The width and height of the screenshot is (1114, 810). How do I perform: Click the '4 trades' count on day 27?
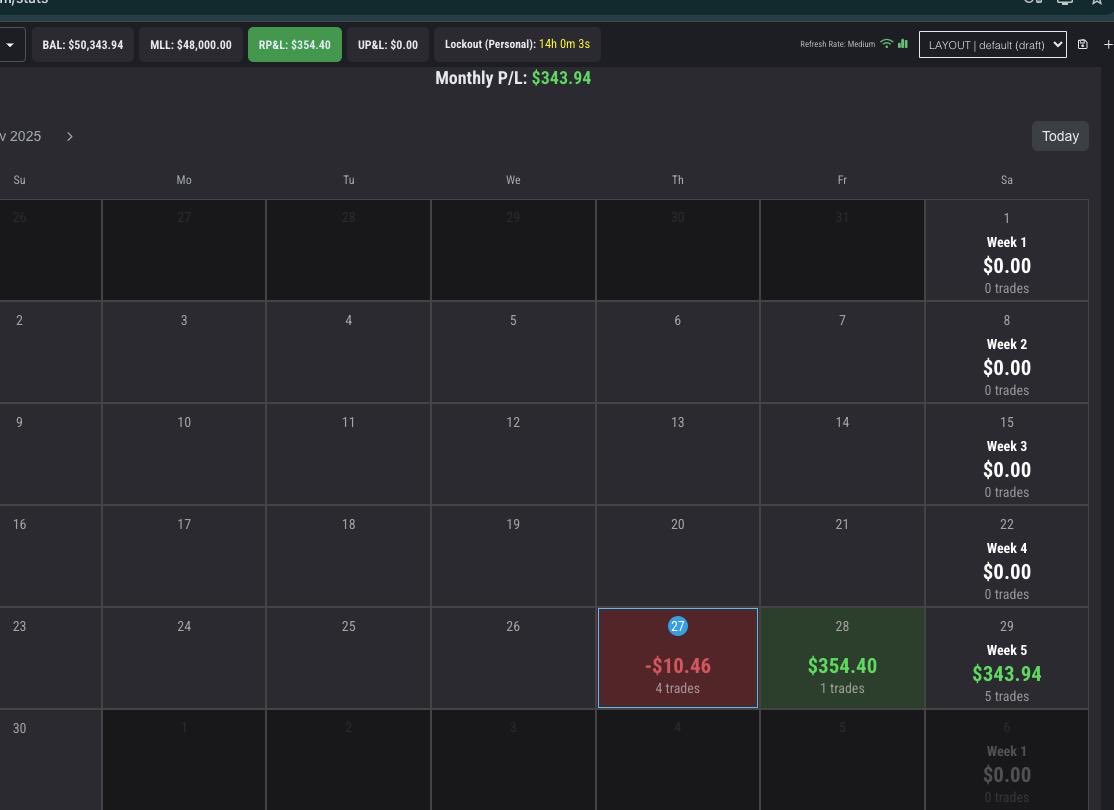(678, 688)
